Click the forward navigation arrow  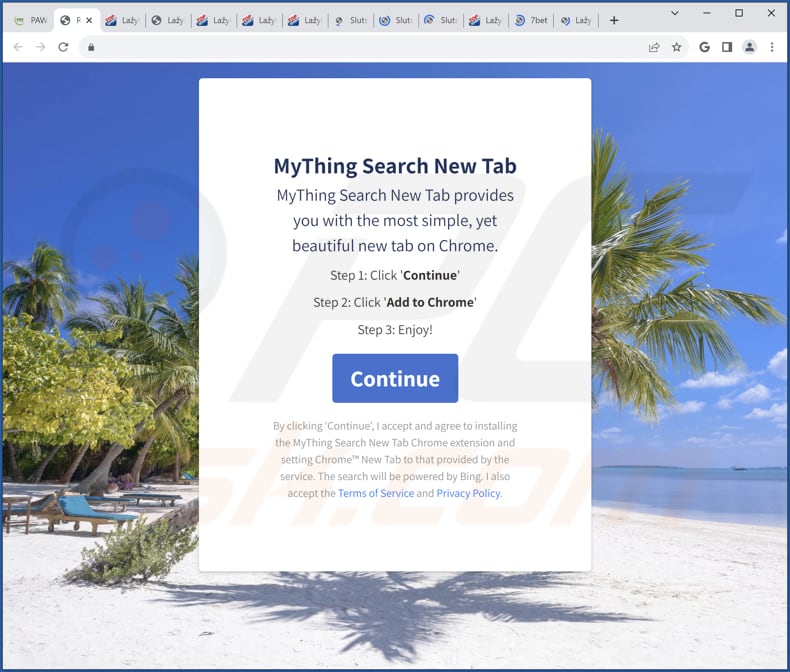[40, 47]
